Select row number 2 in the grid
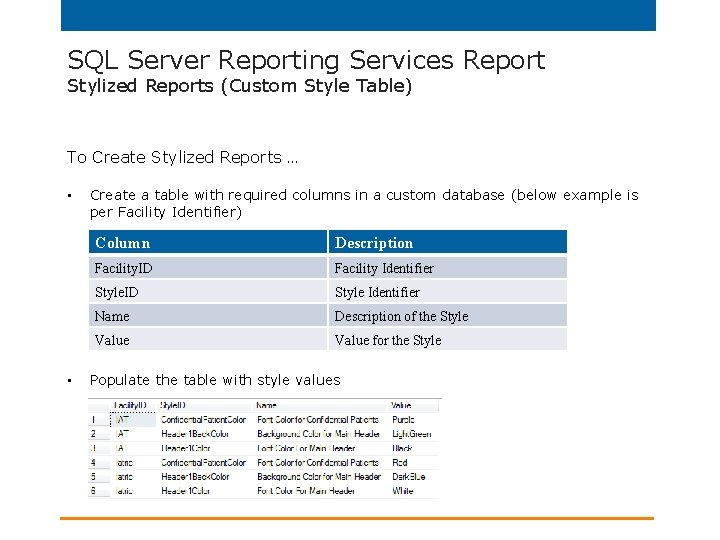Image resolution: width=720 pixels, height=540 pixels. tap(93, 434)
